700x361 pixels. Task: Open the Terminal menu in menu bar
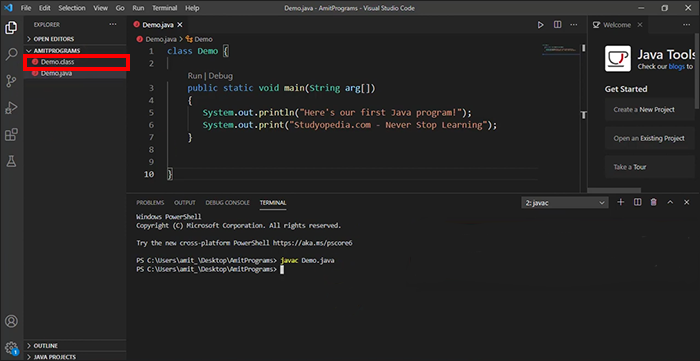coord(164,8)
